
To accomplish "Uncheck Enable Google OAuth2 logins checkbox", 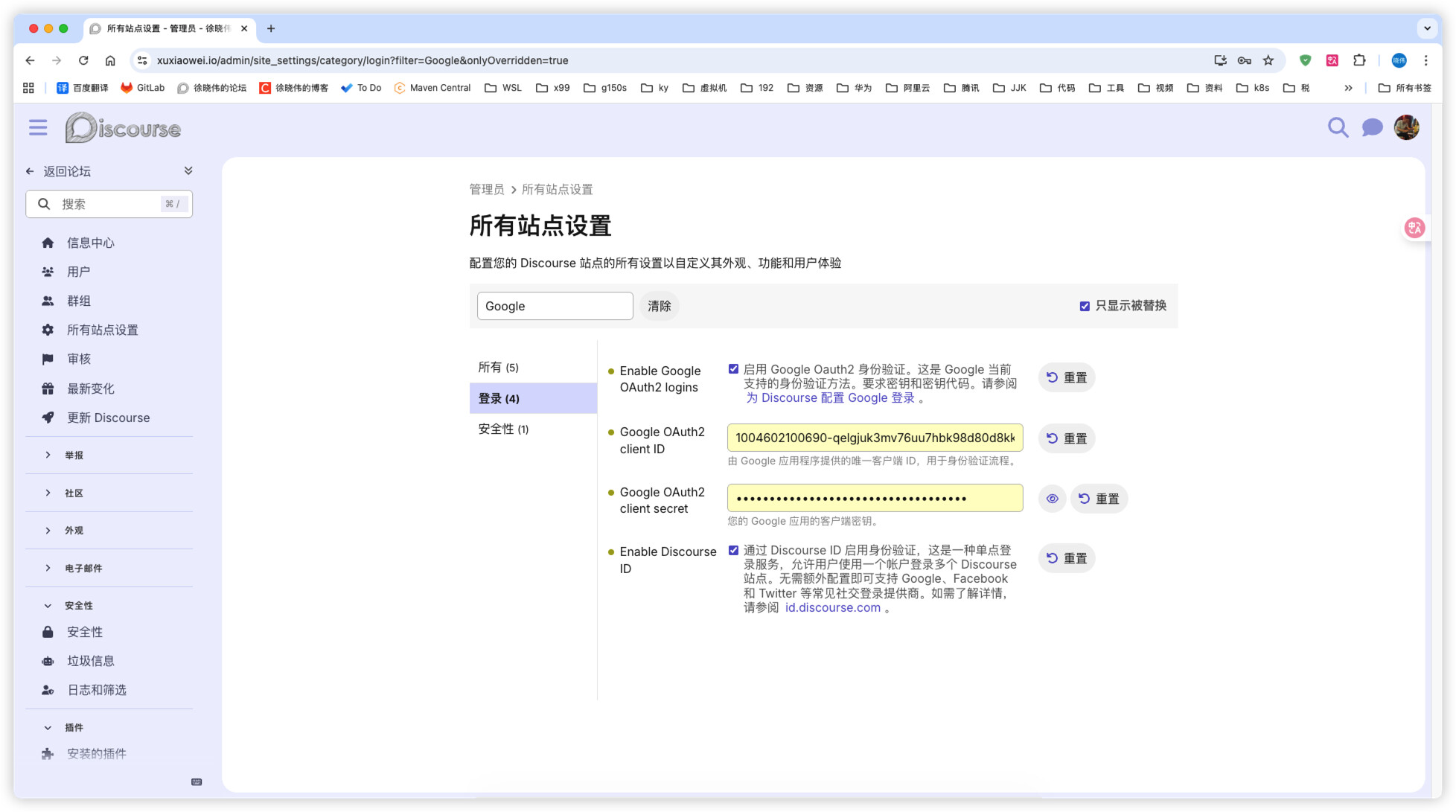I will coord(733,369).
